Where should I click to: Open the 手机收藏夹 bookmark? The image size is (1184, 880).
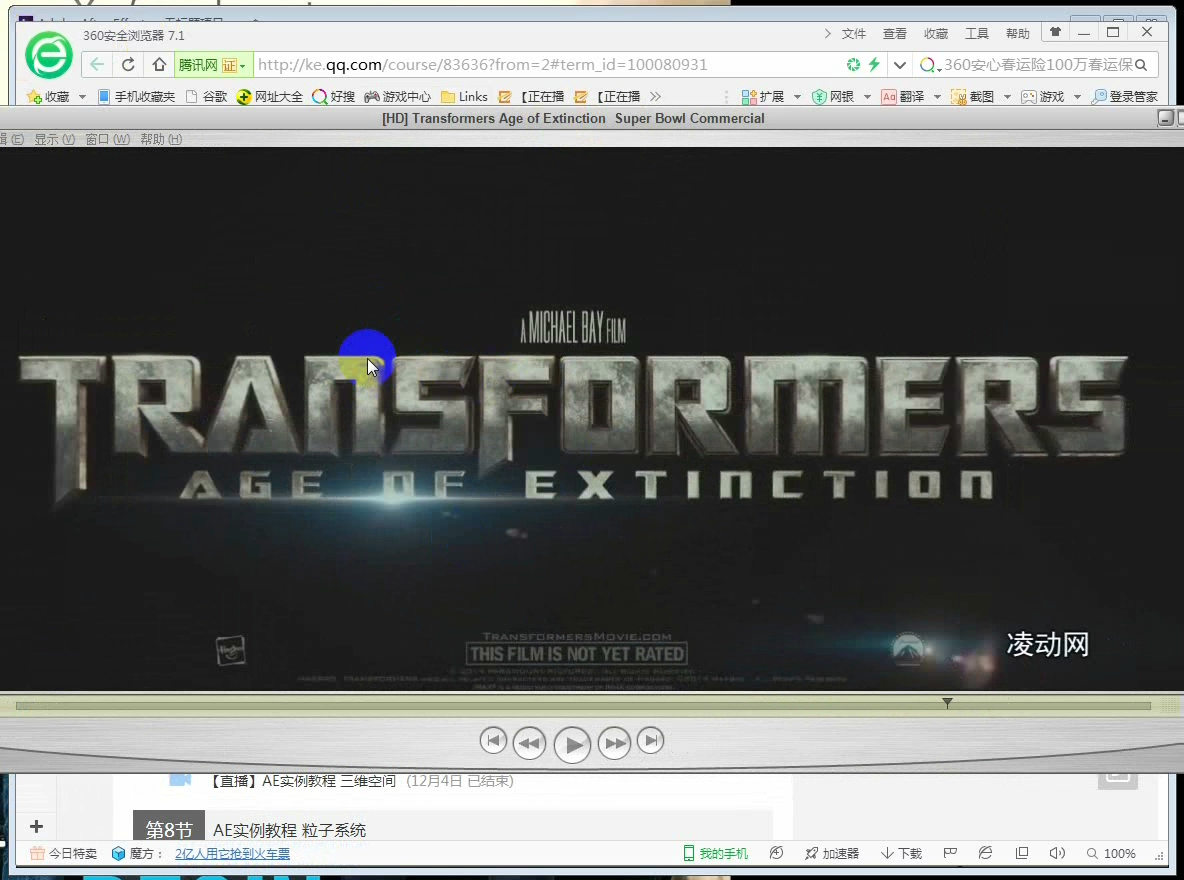pyautogui.click(x=136, y=97)
